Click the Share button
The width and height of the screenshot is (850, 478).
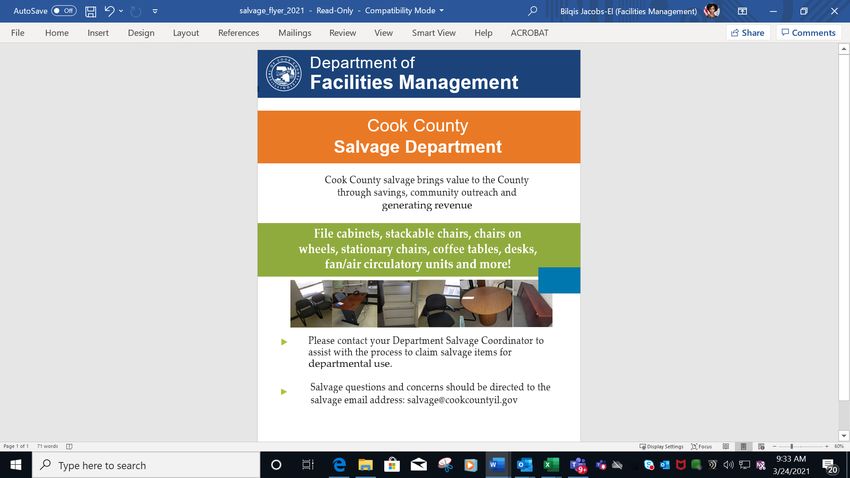(x=748, y=33)
